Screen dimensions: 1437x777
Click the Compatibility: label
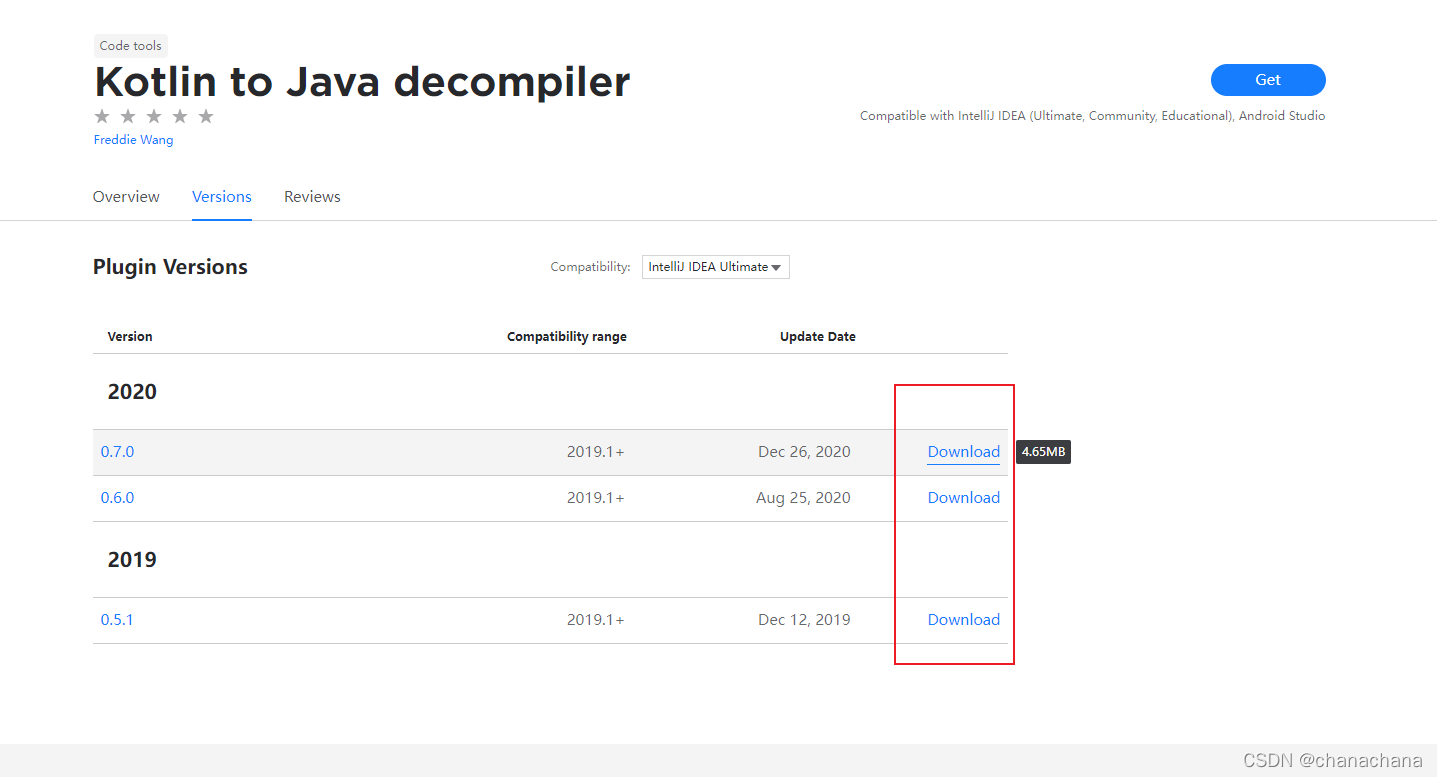590,267
